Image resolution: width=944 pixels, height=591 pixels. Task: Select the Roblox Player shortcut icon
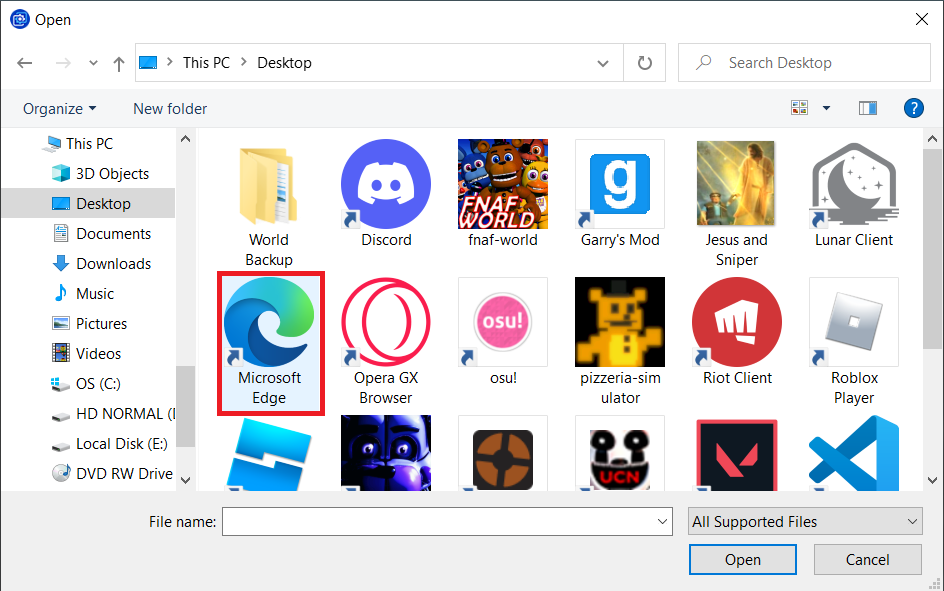(854, 322)
